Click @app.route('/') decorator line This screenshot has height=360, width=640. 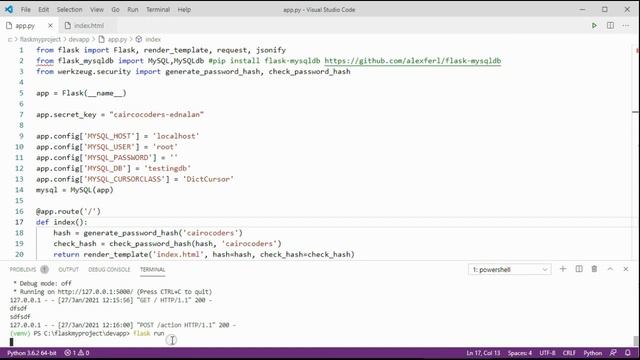(x=68, y=211)
